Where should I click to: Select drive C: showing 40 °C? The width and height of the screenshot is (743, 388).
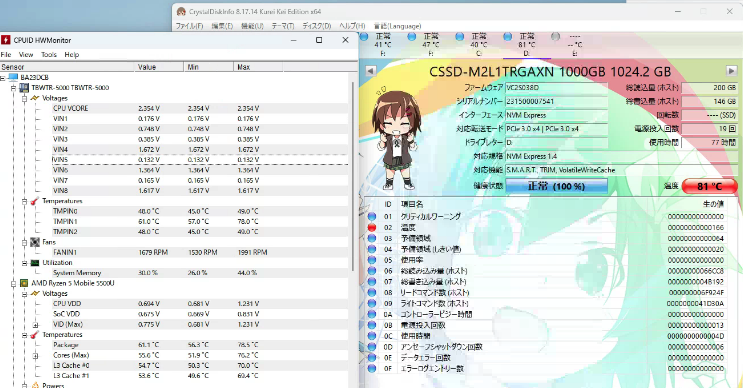pyautogui.click(x=473, y=44)
